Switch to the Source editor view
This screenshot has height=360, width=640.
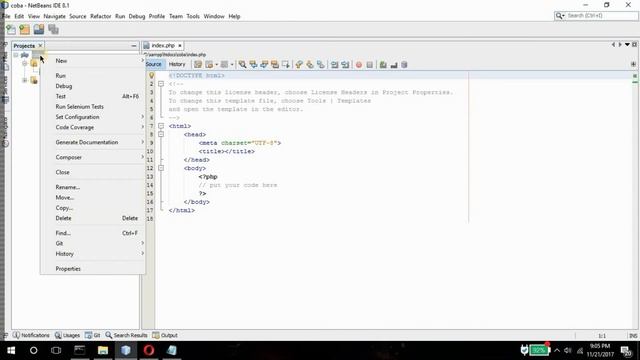click(153, 64)
